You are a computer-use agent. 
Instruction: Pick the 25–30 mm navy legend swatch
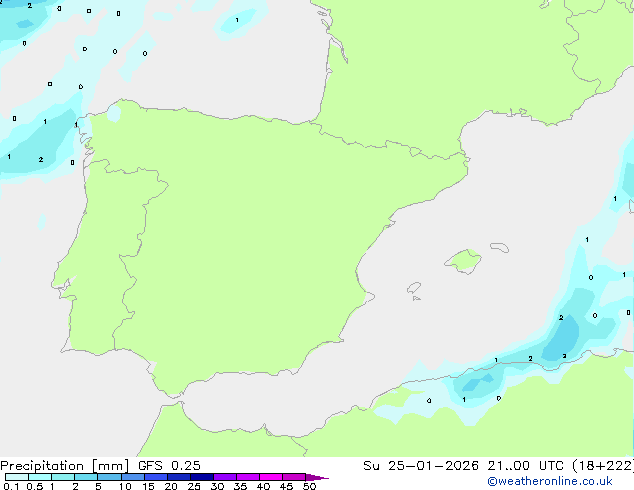pyautogui.click(x=202, y=477)
